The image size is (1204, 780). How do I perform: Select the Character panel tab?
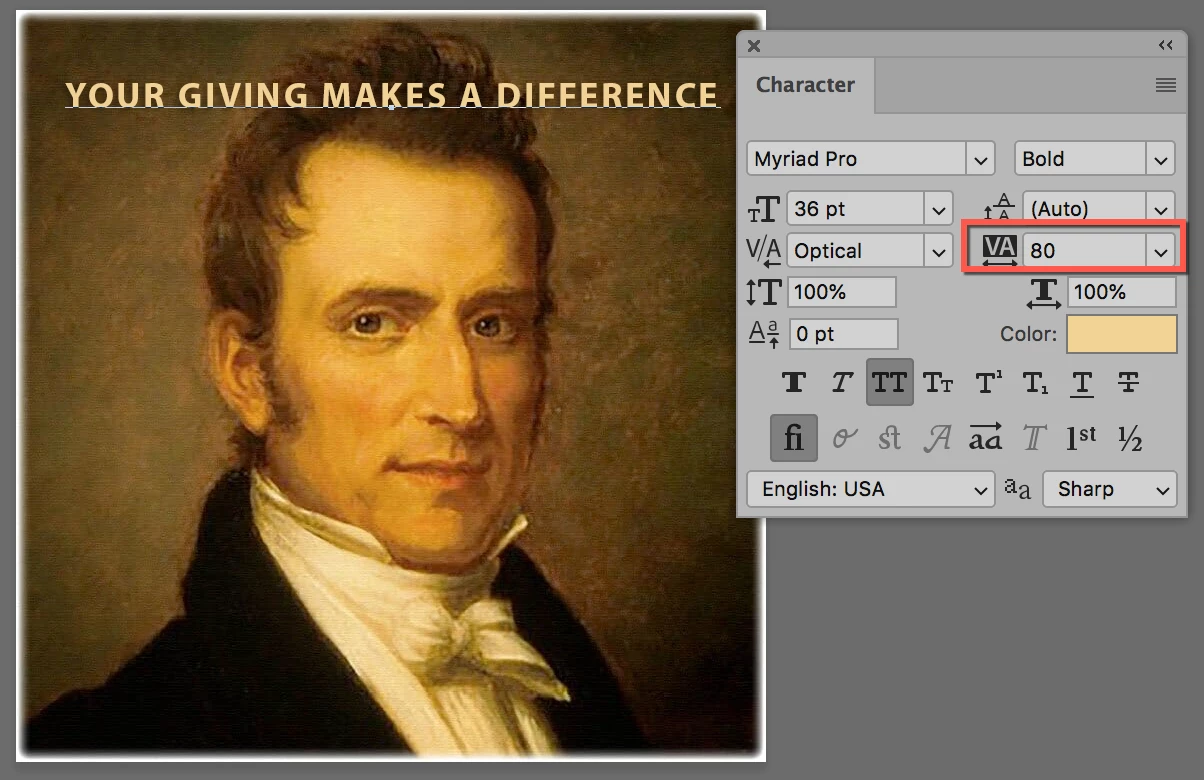pos(805,85)
